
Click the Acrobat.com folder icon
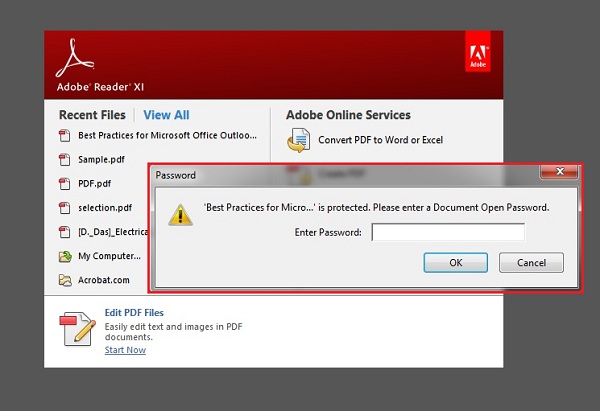(65, 280)
